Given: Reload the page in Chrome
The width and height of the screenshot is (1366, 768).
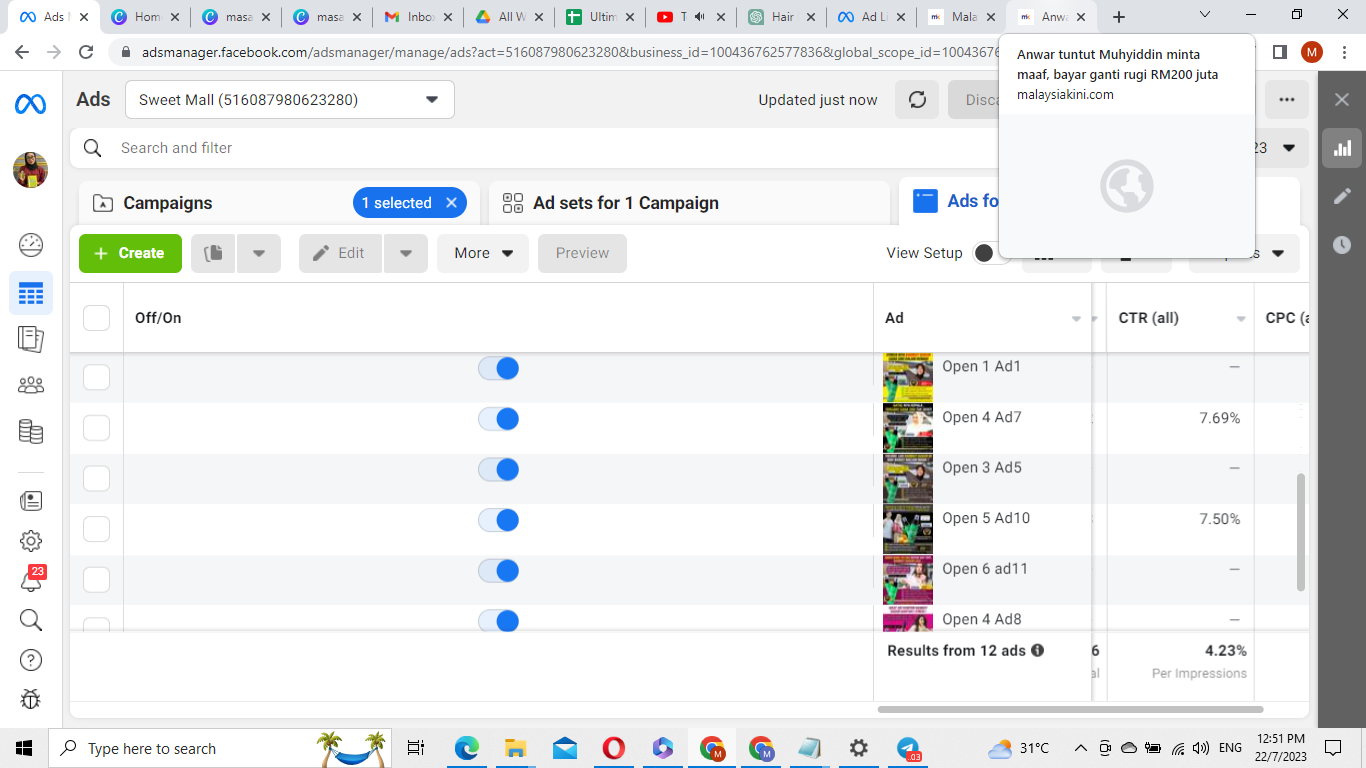Looking at the screenshot, I should tap(86, 52).
